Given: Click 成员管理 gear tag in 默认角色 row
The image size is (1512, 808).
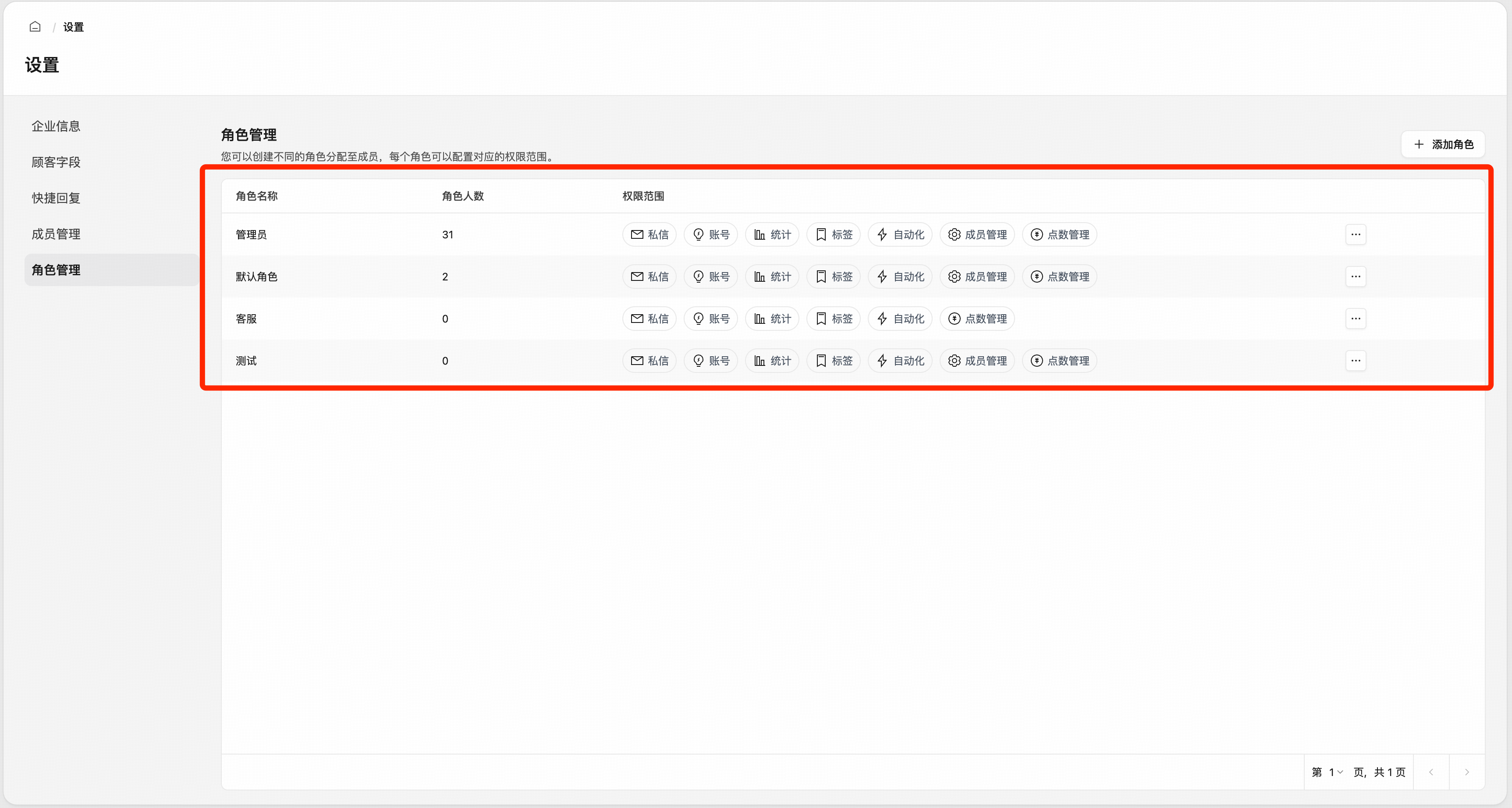Looking at the screenshot, I should (x=977, y=277).
